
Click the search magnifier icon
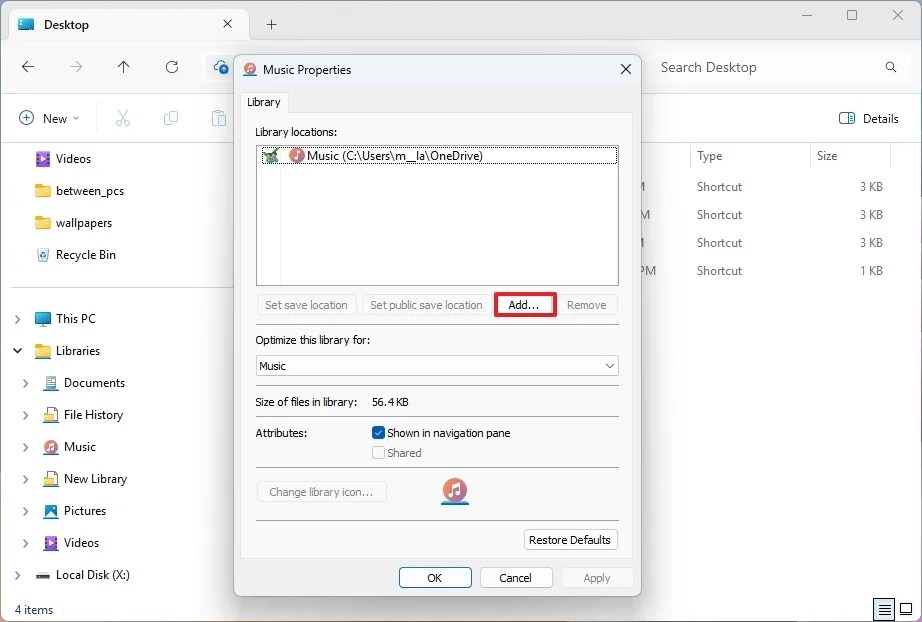(x=890, y=67)
